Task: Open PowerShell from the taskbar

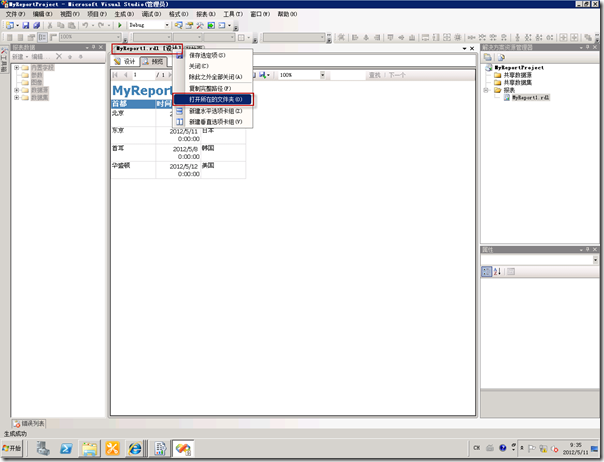Action: (x=67, y=449)
